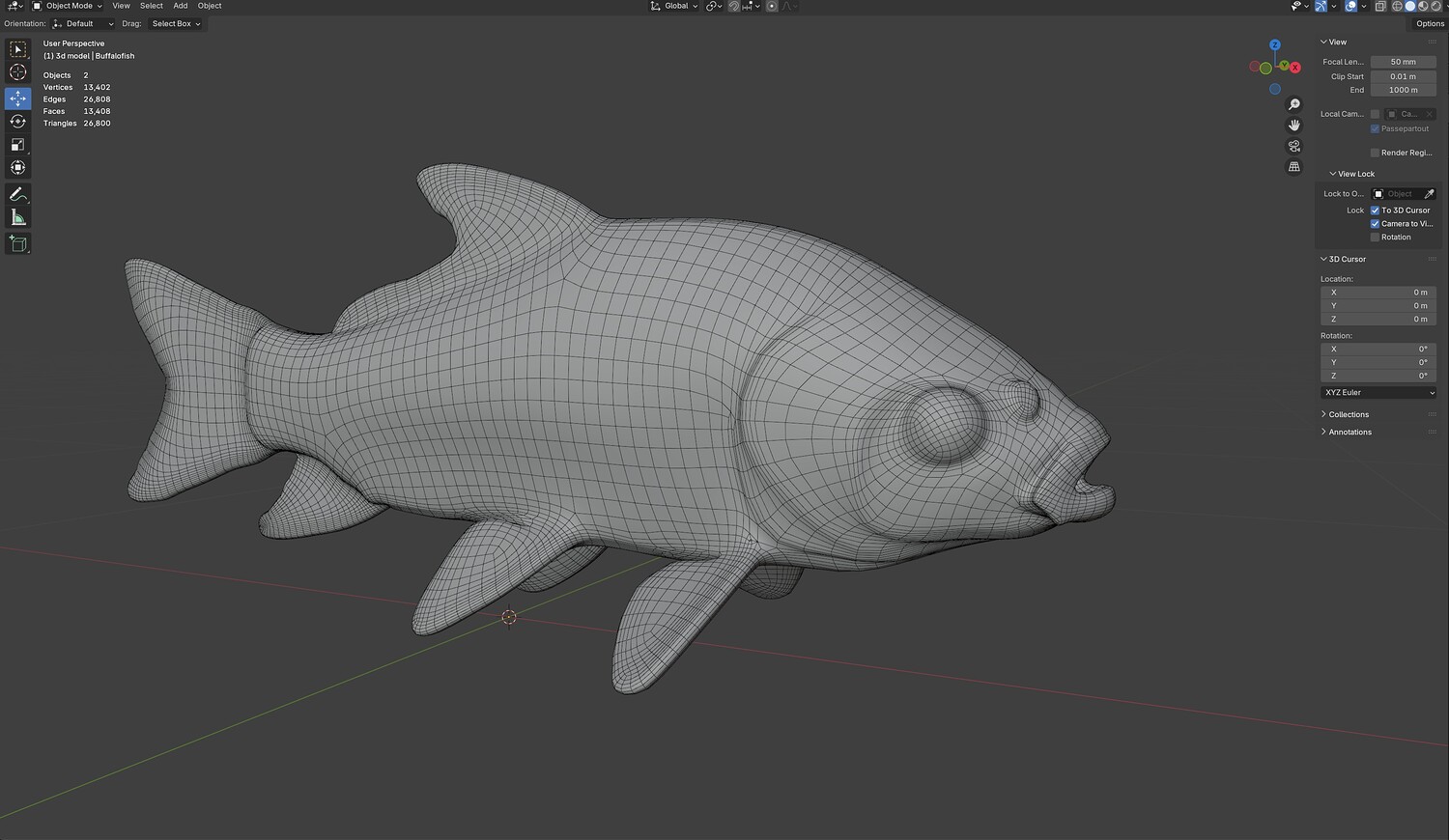Viewport: 1449px width, 840px height.
Task: Enable the Render Region checkbox
Action: coord(1375,153)
